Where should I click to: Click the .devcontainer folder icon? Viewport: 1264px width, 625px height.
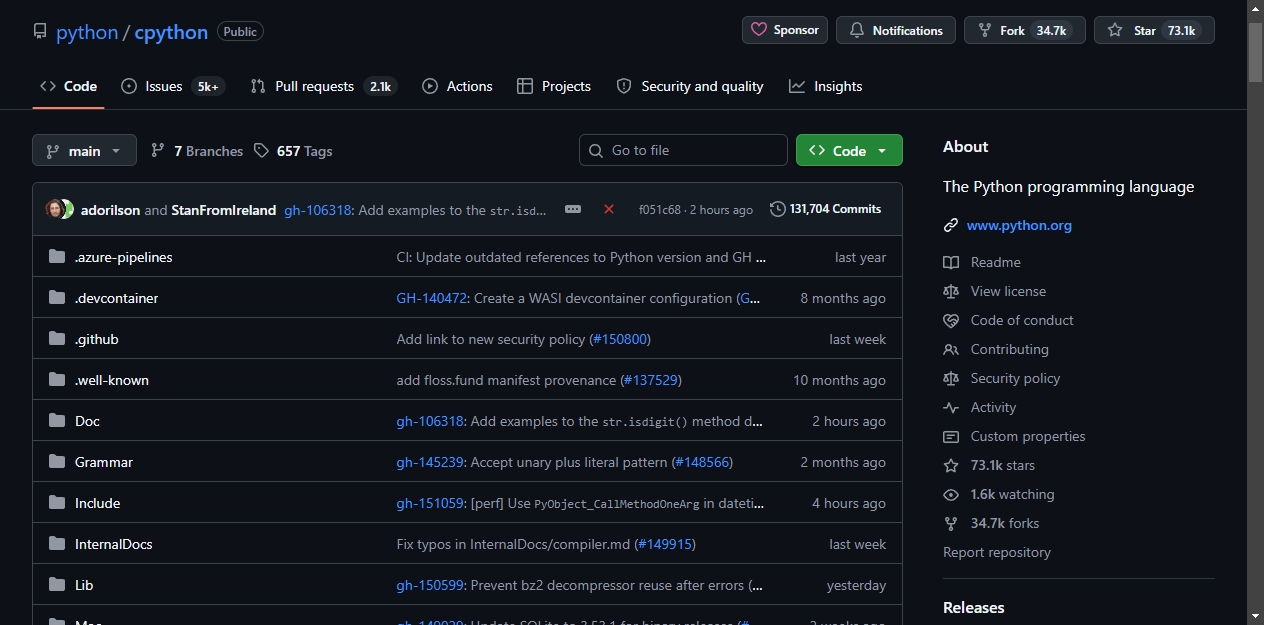point(57,298)
